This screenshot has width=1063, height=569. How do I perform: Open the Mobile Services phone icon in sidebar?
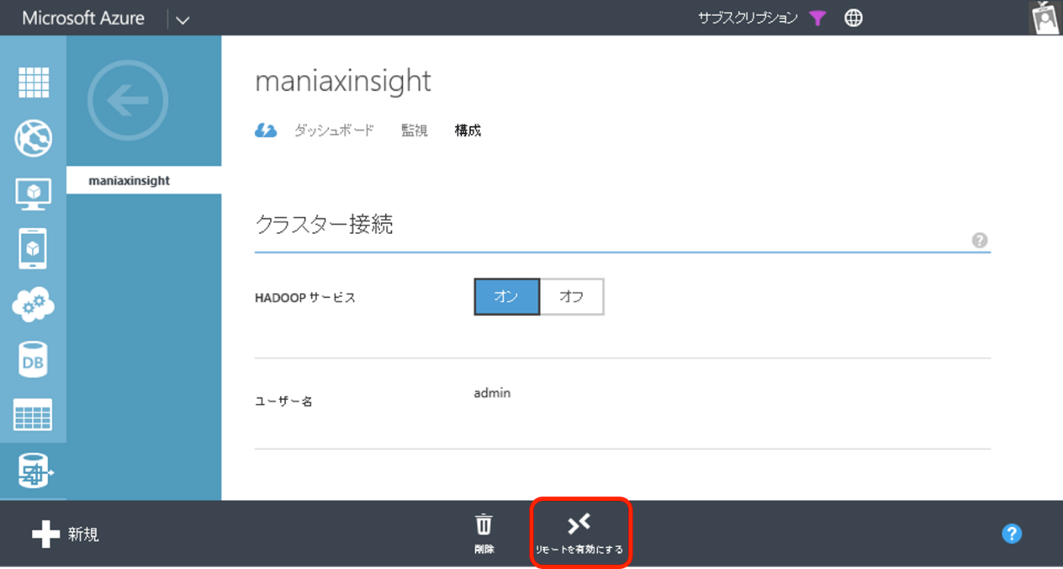click(33, 249)
